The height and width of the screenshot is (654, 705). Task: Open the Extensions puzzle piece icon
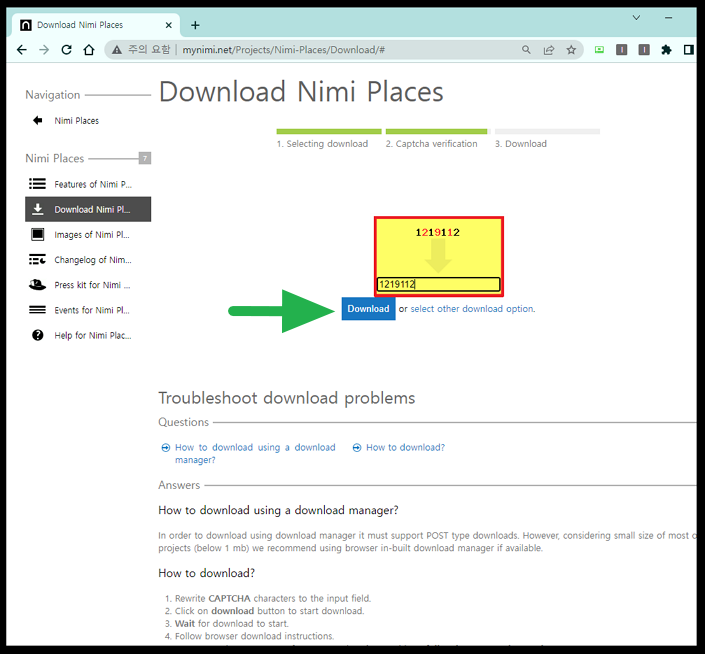666,50
